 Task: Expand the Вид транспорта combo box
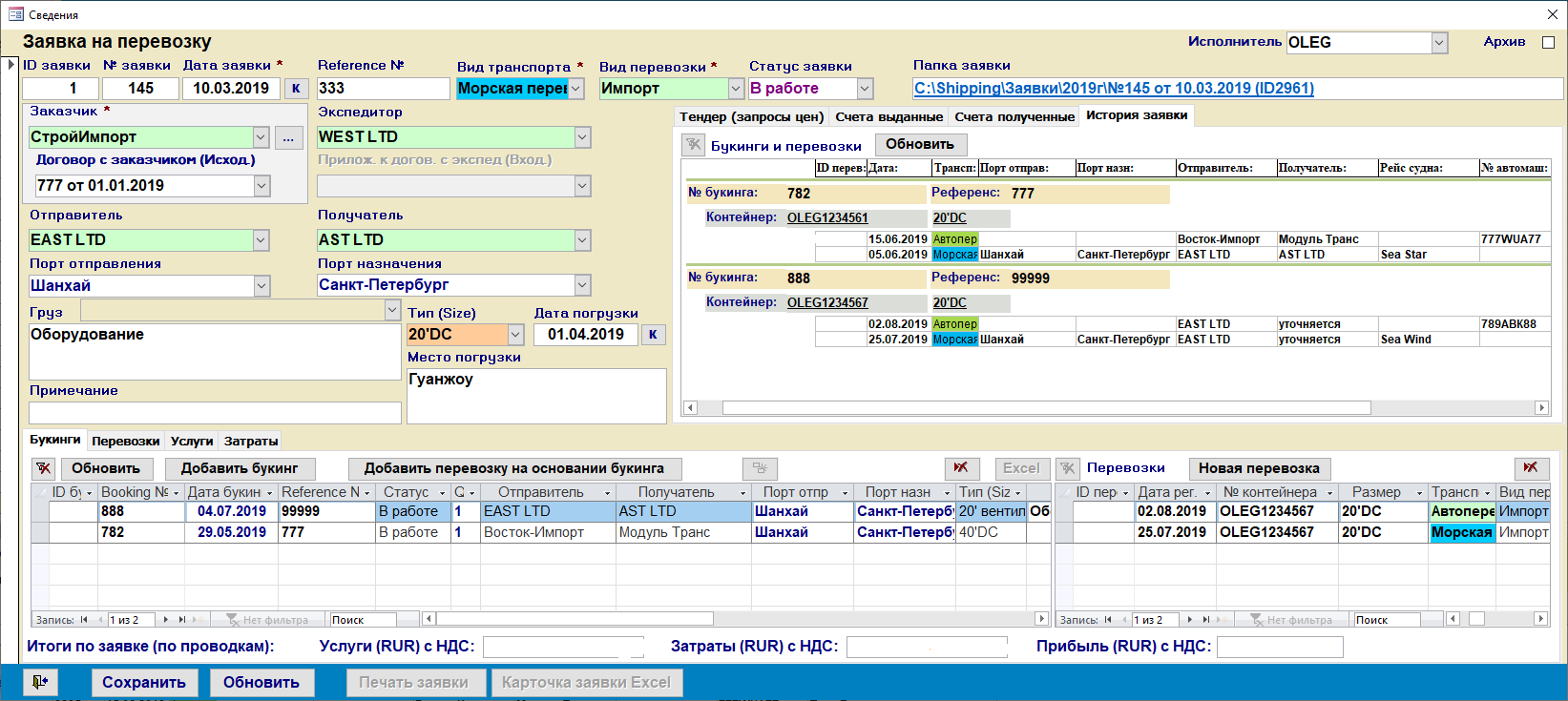(576, 89)
